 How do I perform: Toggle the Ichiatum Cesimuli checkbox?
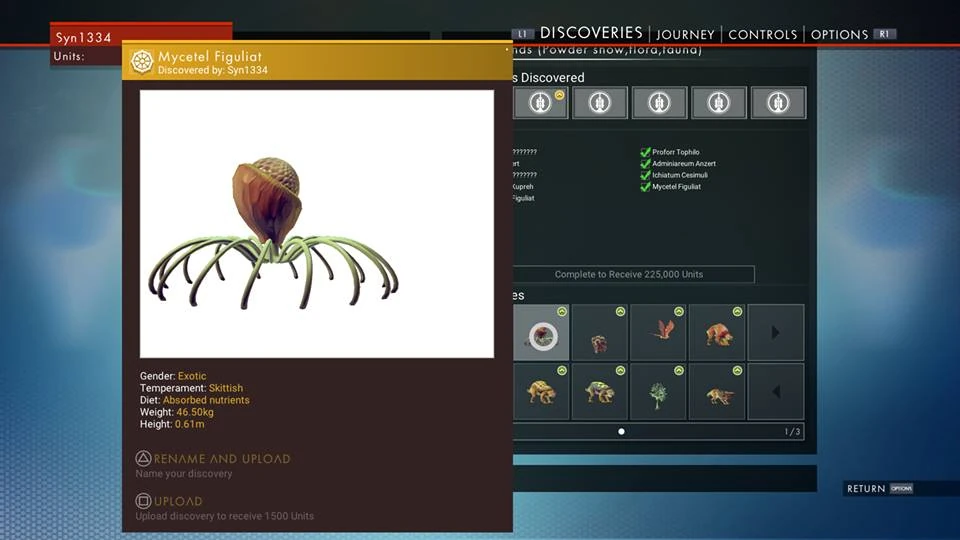click(645, 175)
